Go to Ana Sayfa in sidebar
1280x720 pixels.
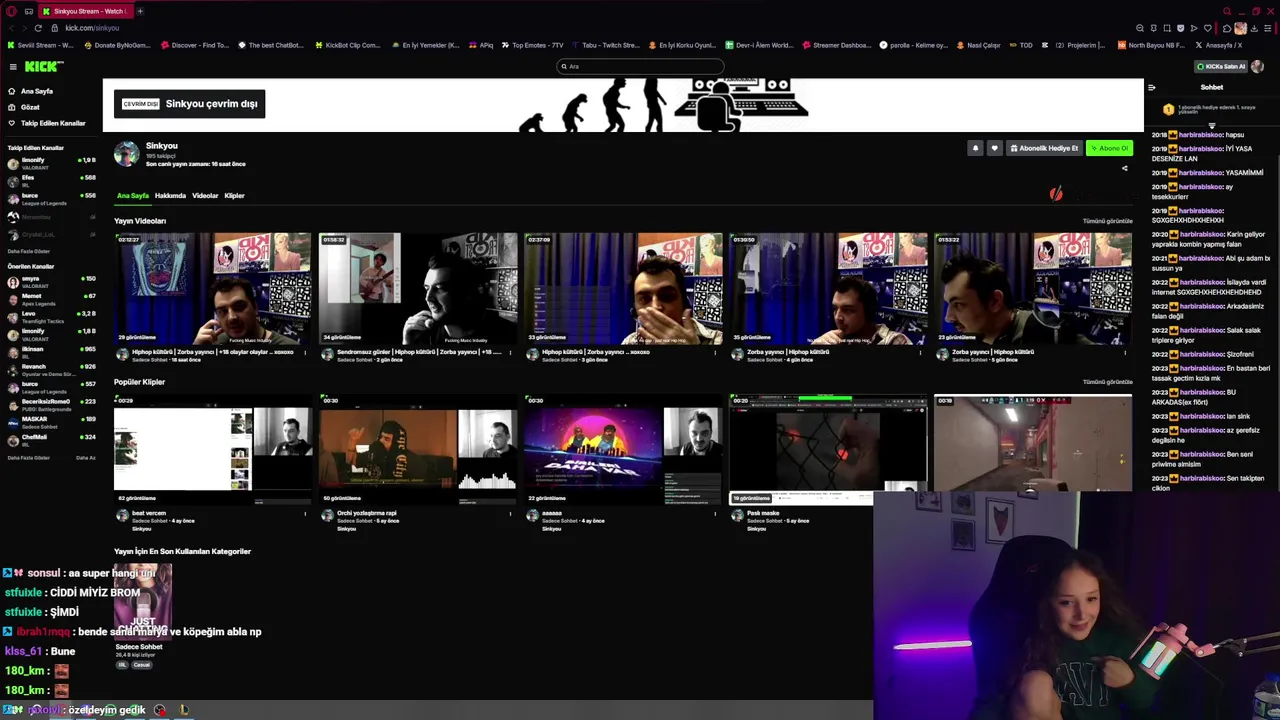(x=37, y=91)
